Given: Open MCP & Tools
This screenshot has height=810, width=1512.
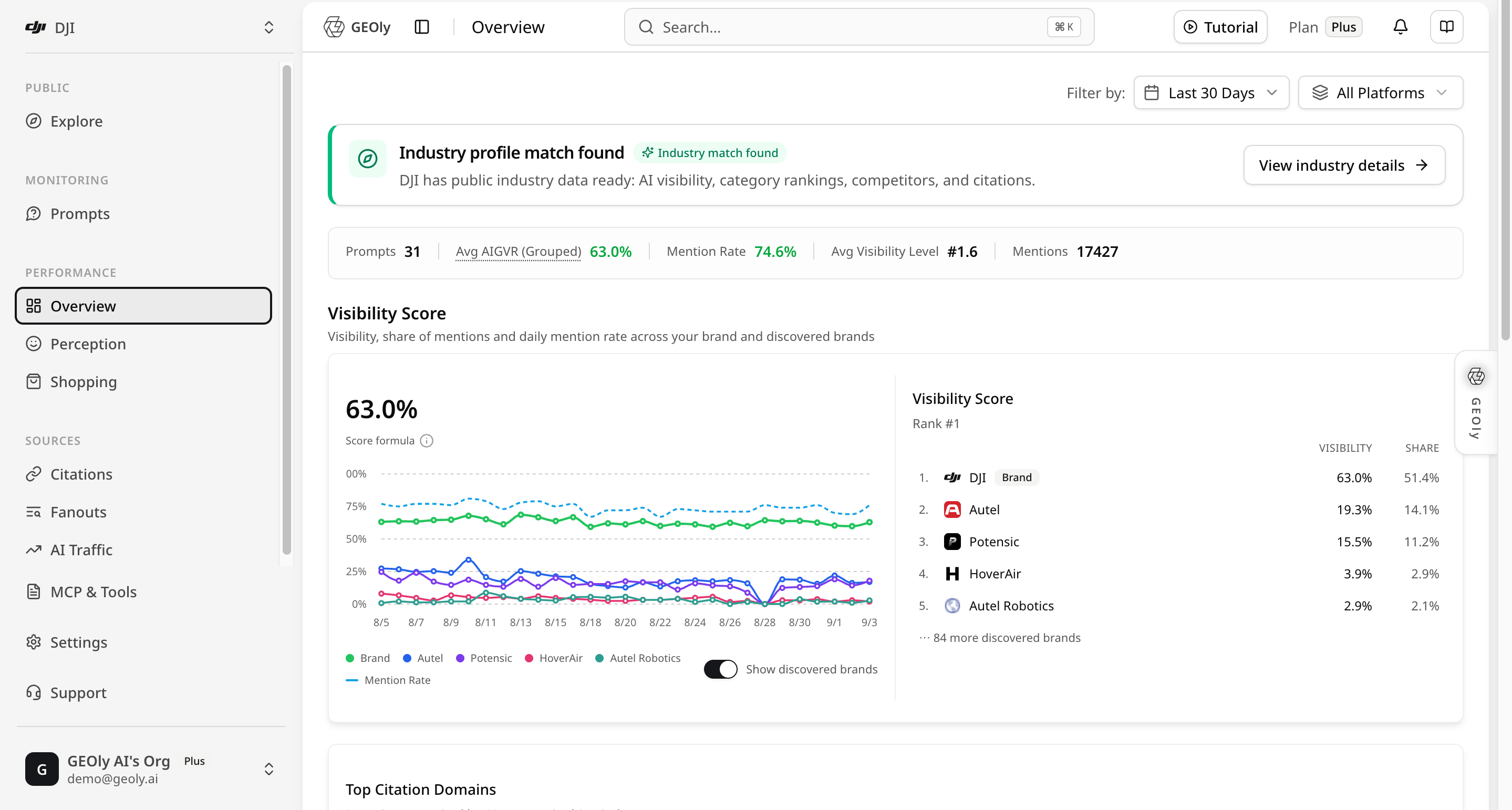Looking at the screenshot, I should pos(143,591).
